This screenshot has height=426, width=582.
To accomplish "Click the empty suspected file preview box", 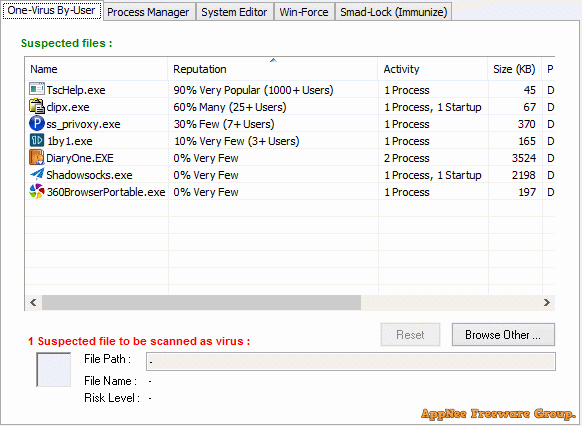I will click(53, 370).
